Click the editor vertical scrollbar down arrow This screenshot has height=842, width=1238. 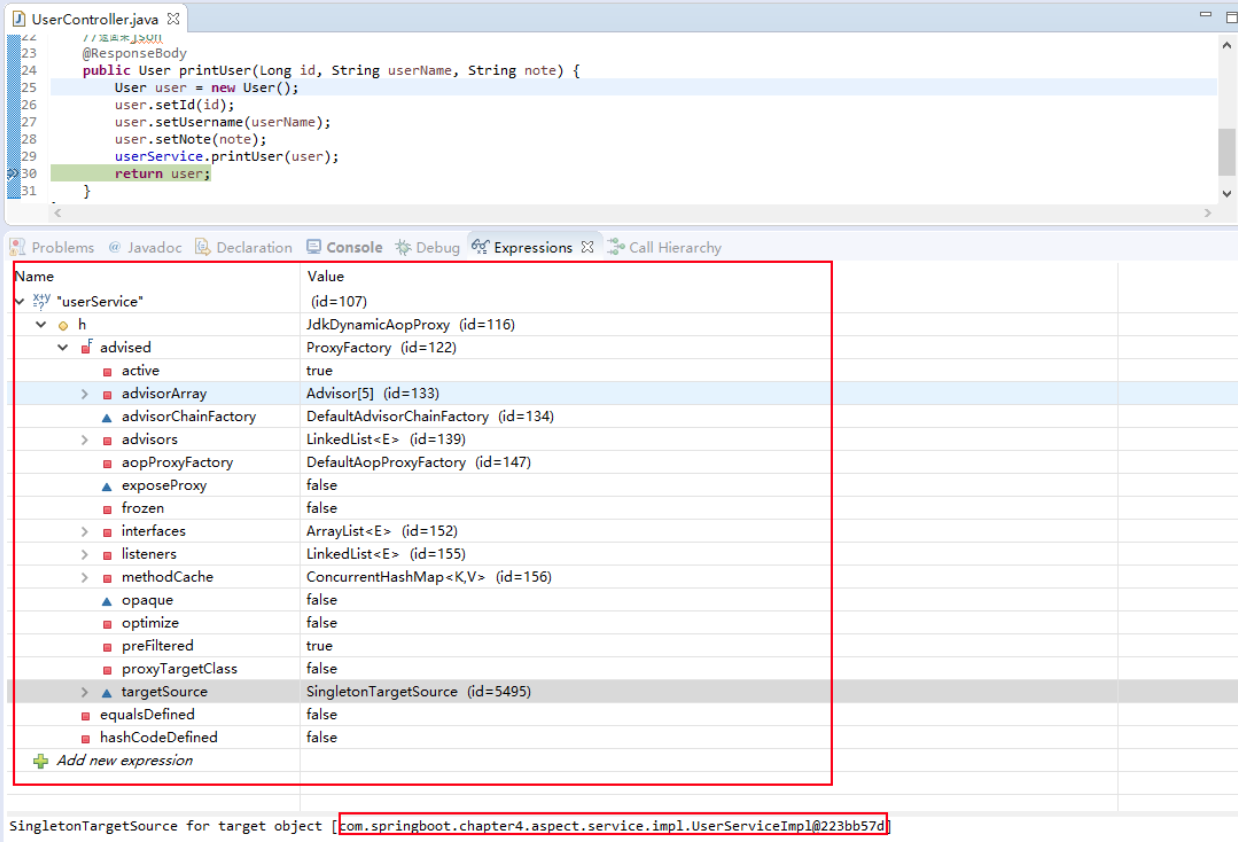(x=1227, y=193)
